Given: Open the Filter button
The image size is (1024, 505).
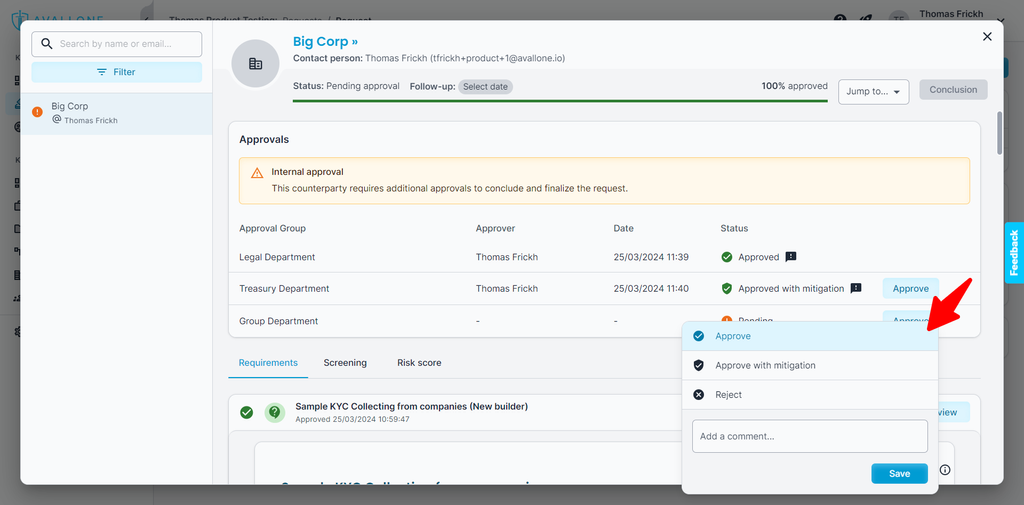Looking at the screenshot, I should tap(117, 72).
